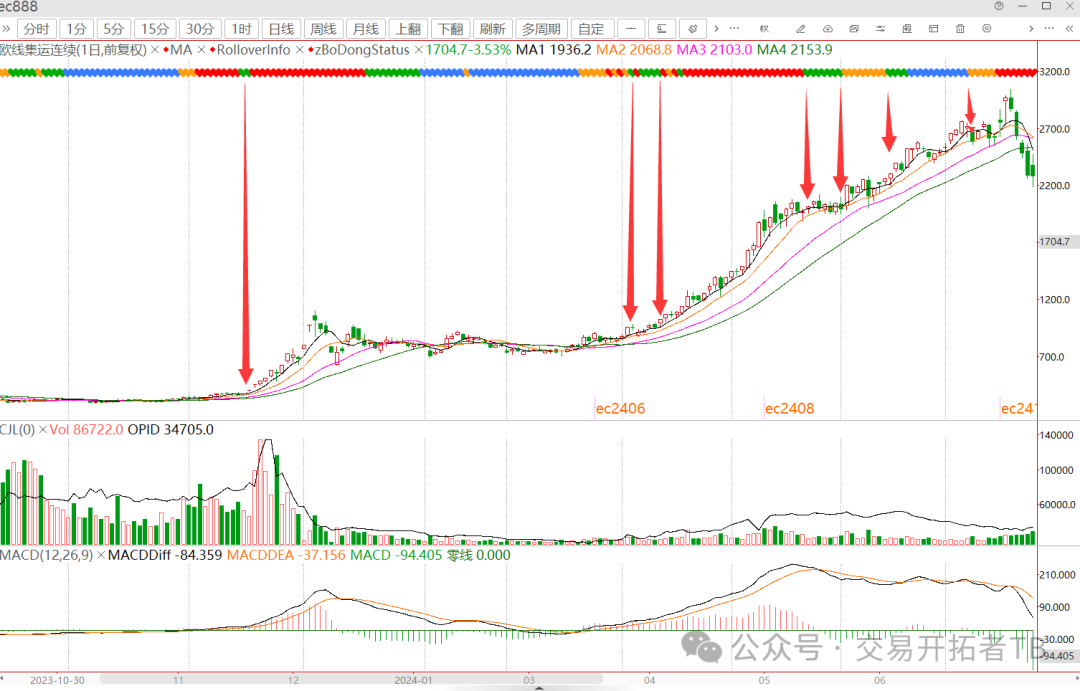Click the 刷新 refresh button

coord(492,29)
